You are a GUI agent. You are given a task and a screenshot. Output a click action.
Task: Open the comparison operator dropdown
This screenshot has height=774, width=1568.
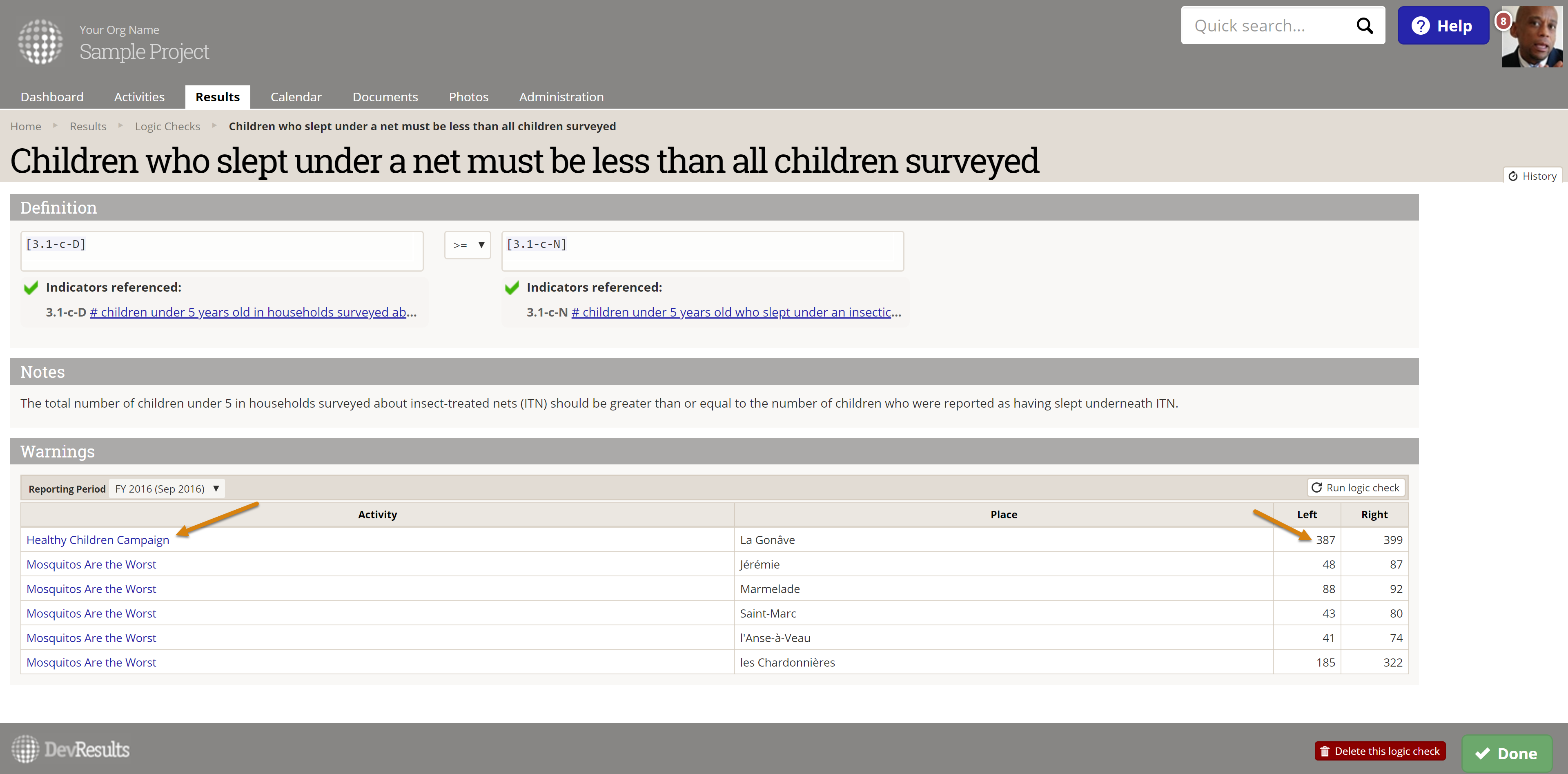point(468,245)
